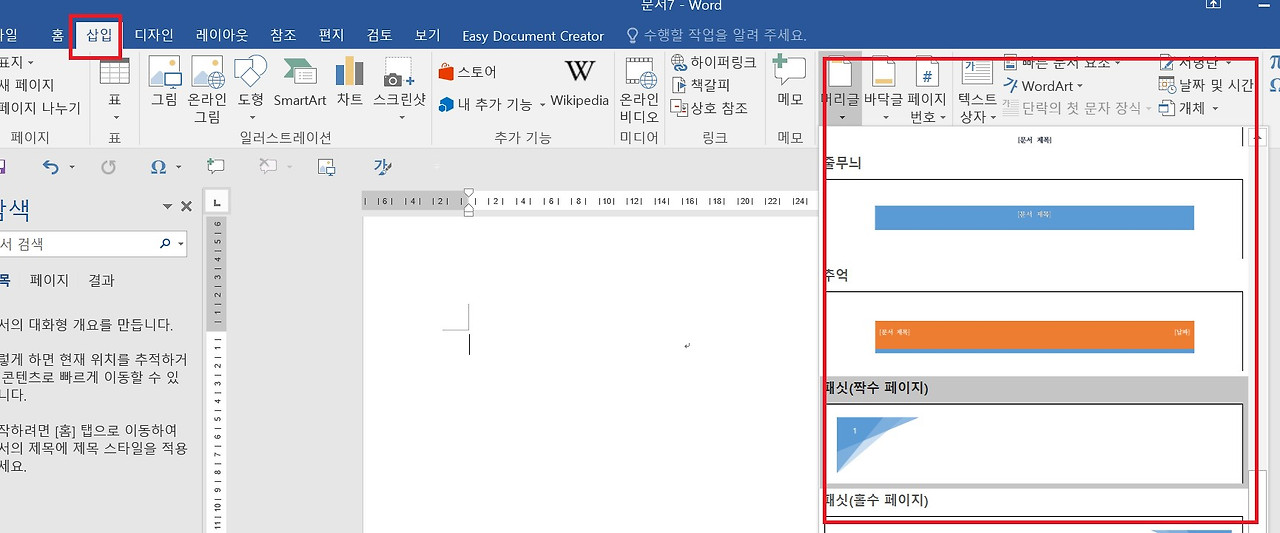This screenshot has height=533, width=1280.
Task: Insert a 새 페이지 blank page
Action: (27, 85)
